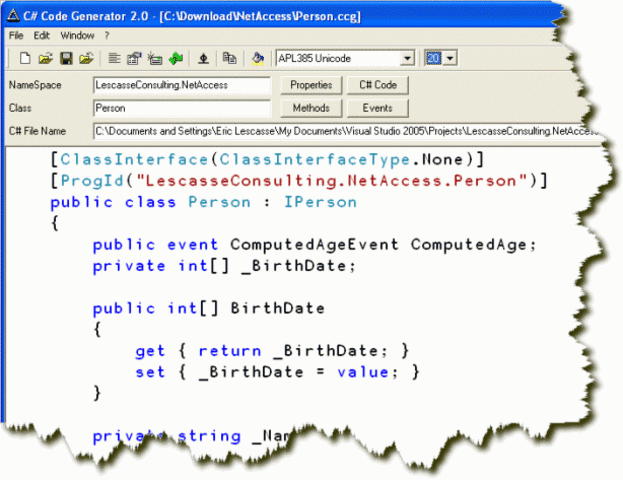Click the "set" accessor keyword
This screenshot has width=623, height=480.
click(x=150, y=372)
